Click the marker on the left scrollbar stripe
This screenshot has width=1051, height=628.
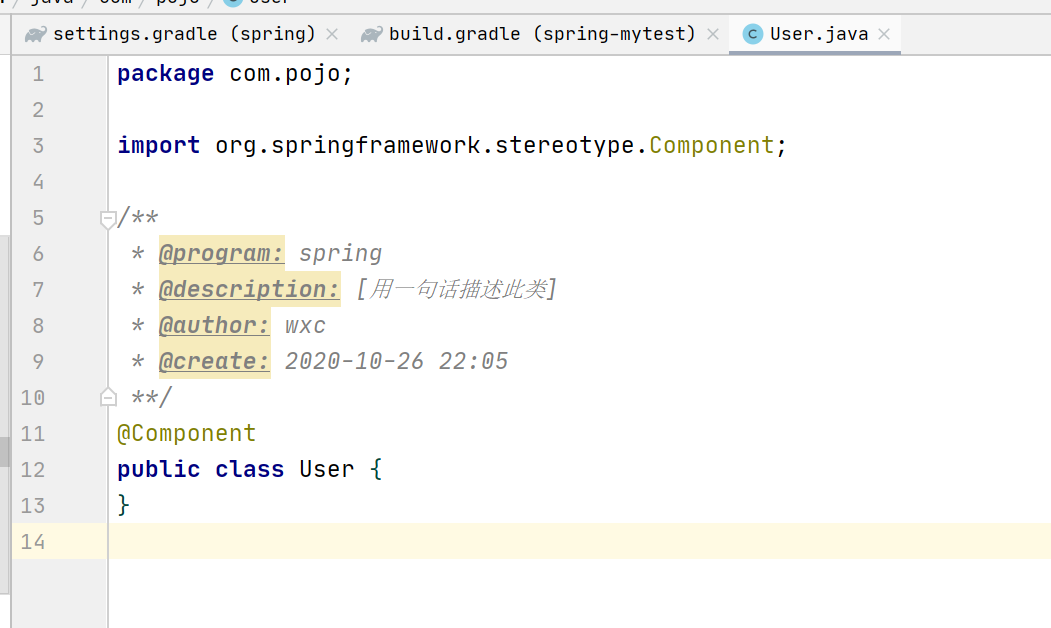click(x=4, y=452)
